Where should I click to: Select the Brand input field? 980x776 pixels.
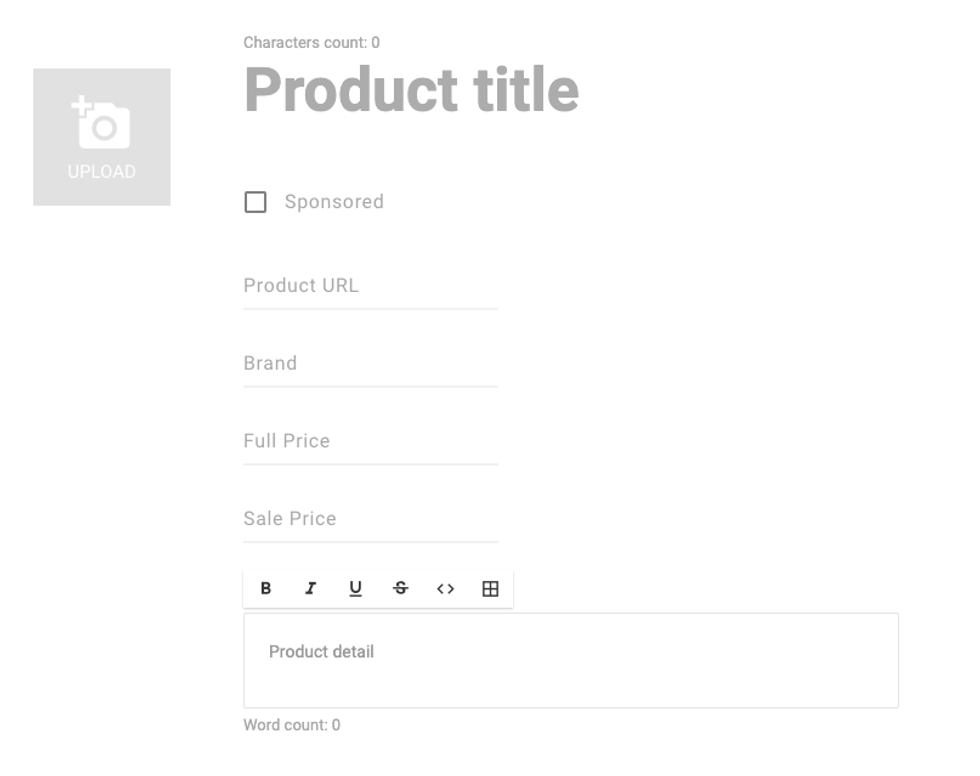point(370,364)
